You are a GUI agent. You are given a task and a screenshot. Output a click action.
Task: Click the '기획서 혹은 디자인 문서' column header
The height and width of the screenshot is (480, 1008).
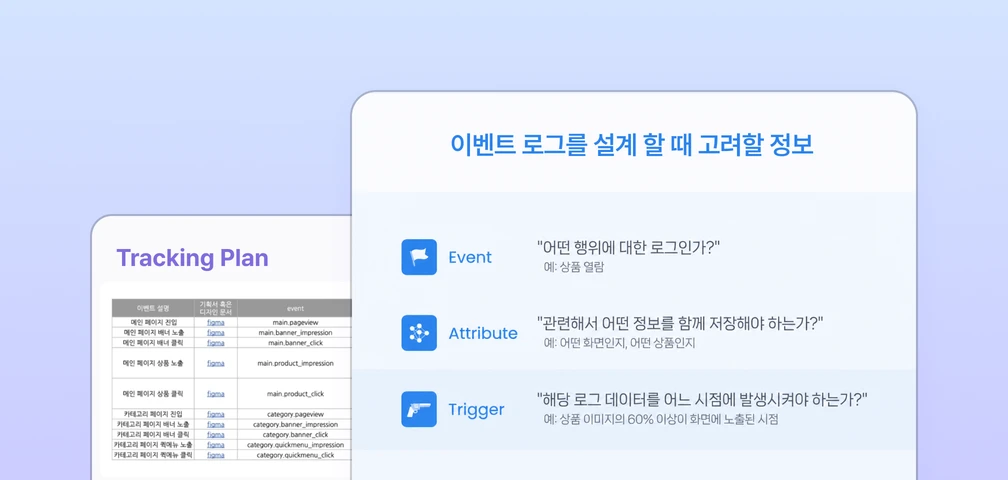point(215,308)
